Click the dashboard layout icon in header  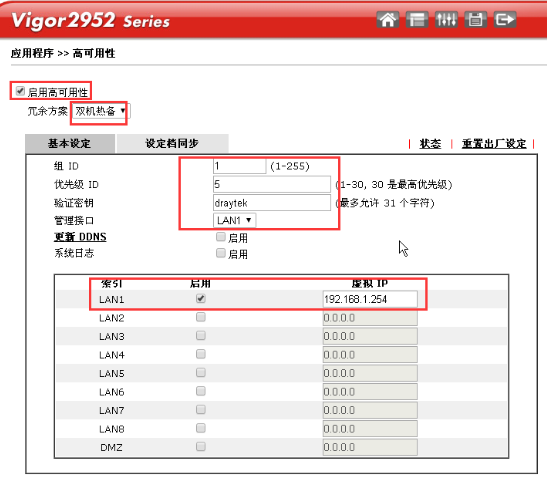coord(417,20)
